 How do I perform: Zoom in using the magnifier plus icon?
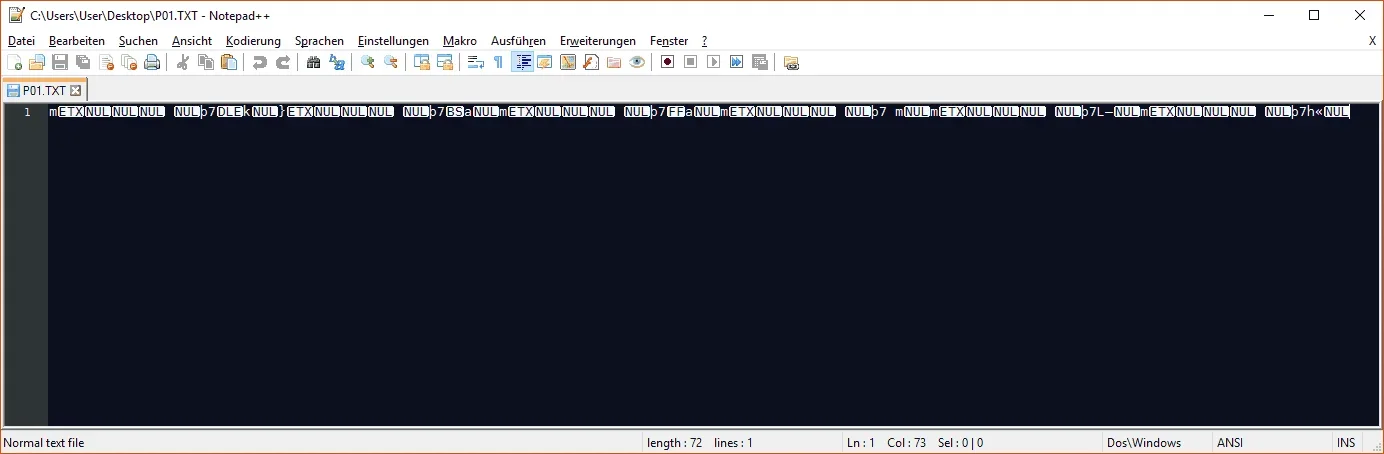368,62
